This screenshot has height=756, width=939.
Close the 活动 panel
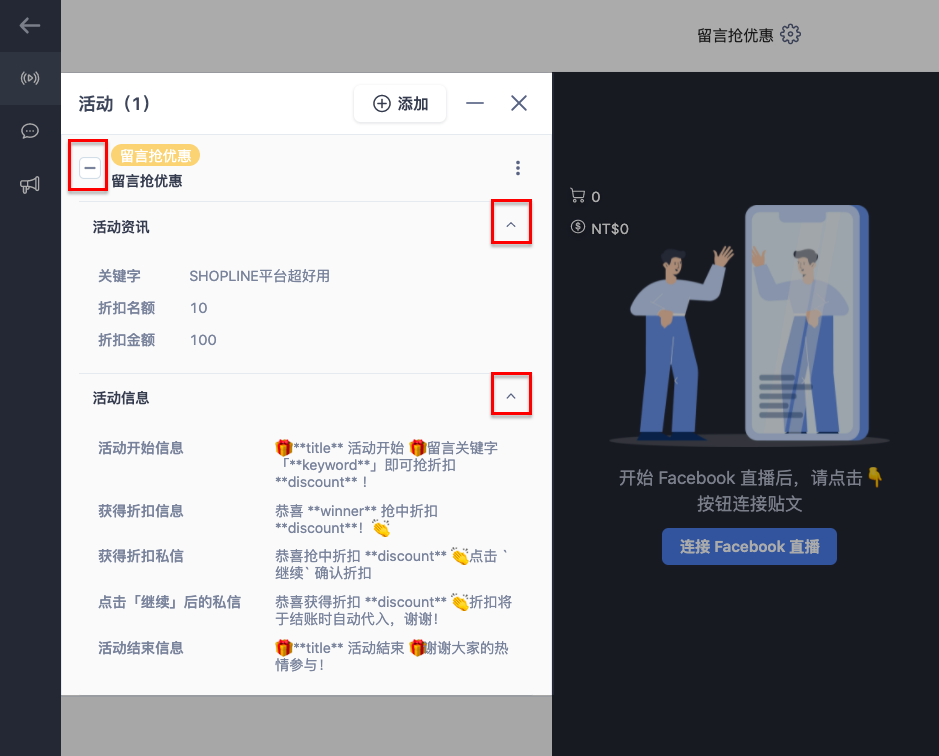pyautogui.click(x=519, y=103)
